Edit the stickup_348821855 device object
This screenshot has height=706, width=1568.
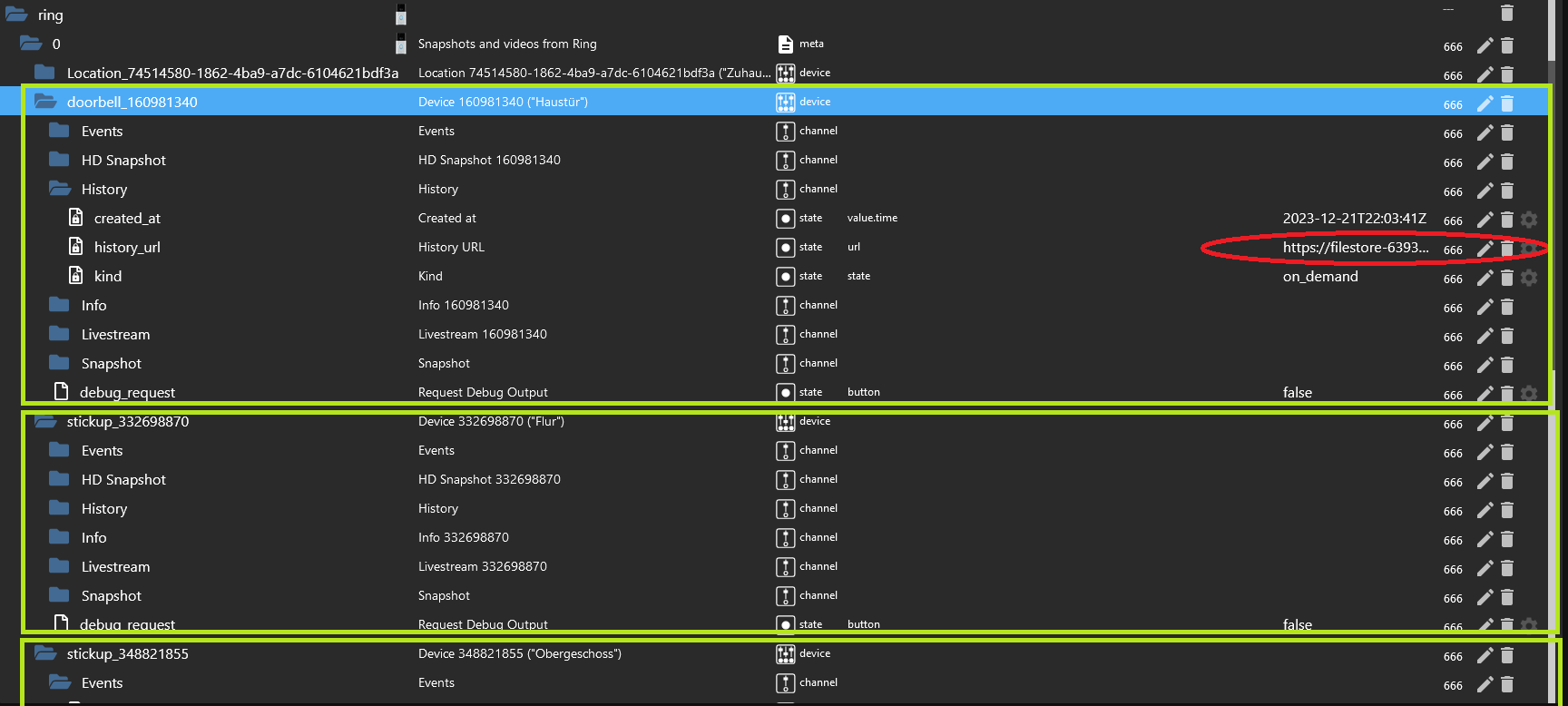pyautogui.click(x=1485, y=655)
